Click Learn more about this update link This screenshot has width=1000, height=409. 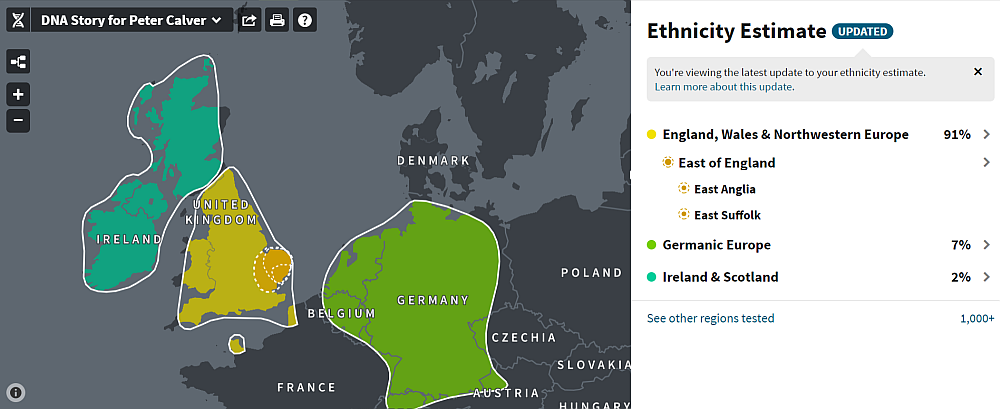pos(724,87)
